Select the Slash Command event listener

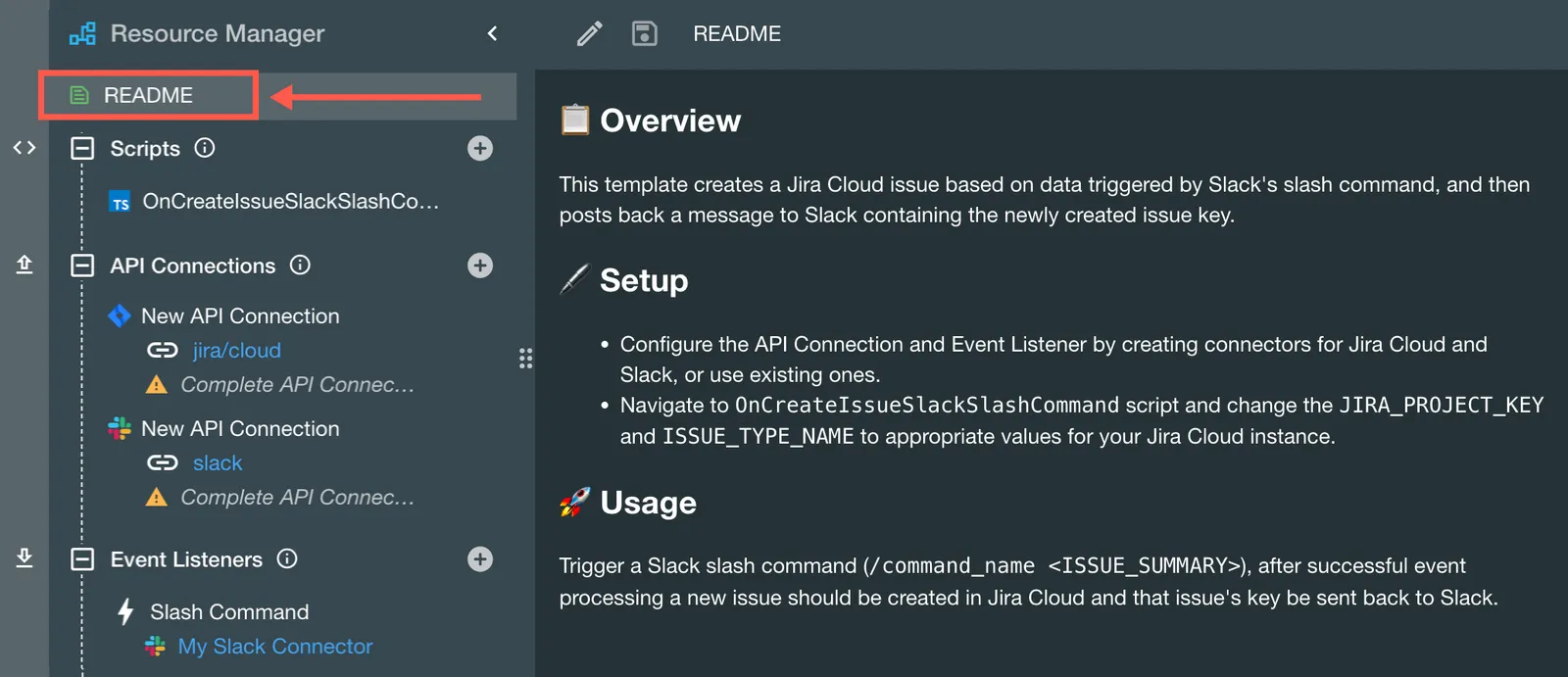pos(229,611)
